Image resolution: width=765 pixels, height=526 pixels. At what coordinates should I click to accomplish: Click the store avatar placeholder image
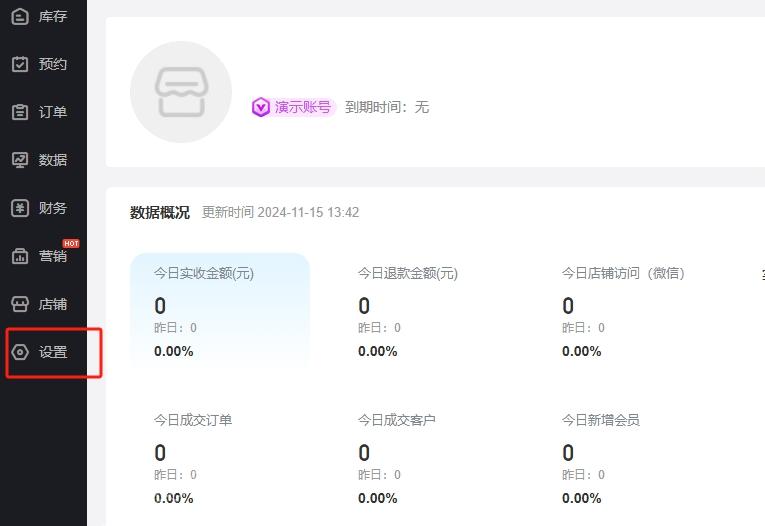tap(181, 92)
